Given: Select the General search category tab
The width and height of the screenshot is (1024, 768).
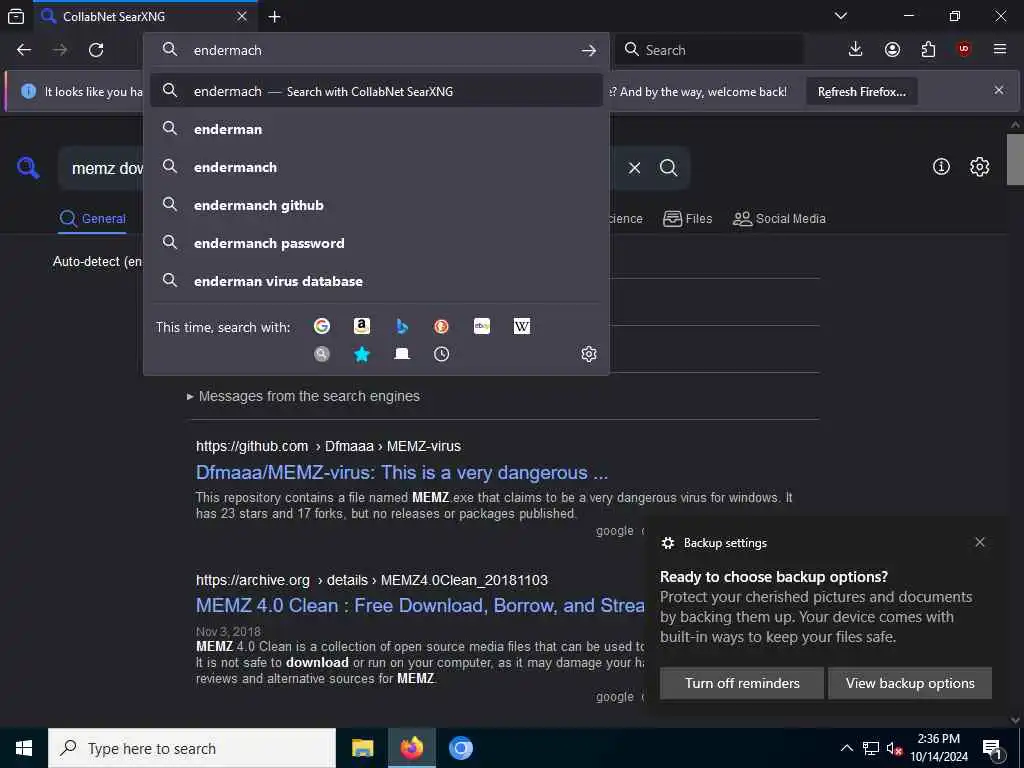Looking at the screenshot, I should [93, 219].
